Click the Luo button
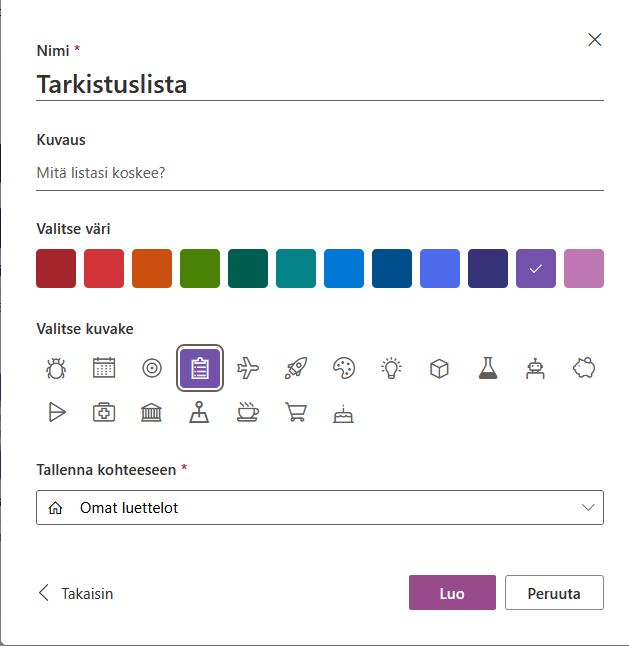The width and height of the screenshot is (629, 646). click(x=452, y=593)
